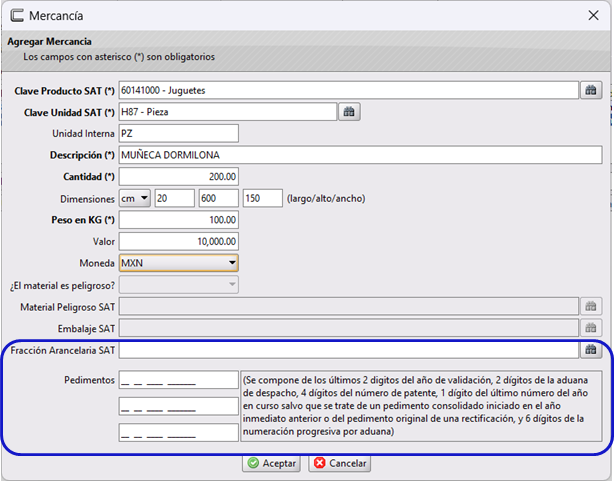Click the first Pedimentos input field
This screenshot has width=614, height=481.
179,380
